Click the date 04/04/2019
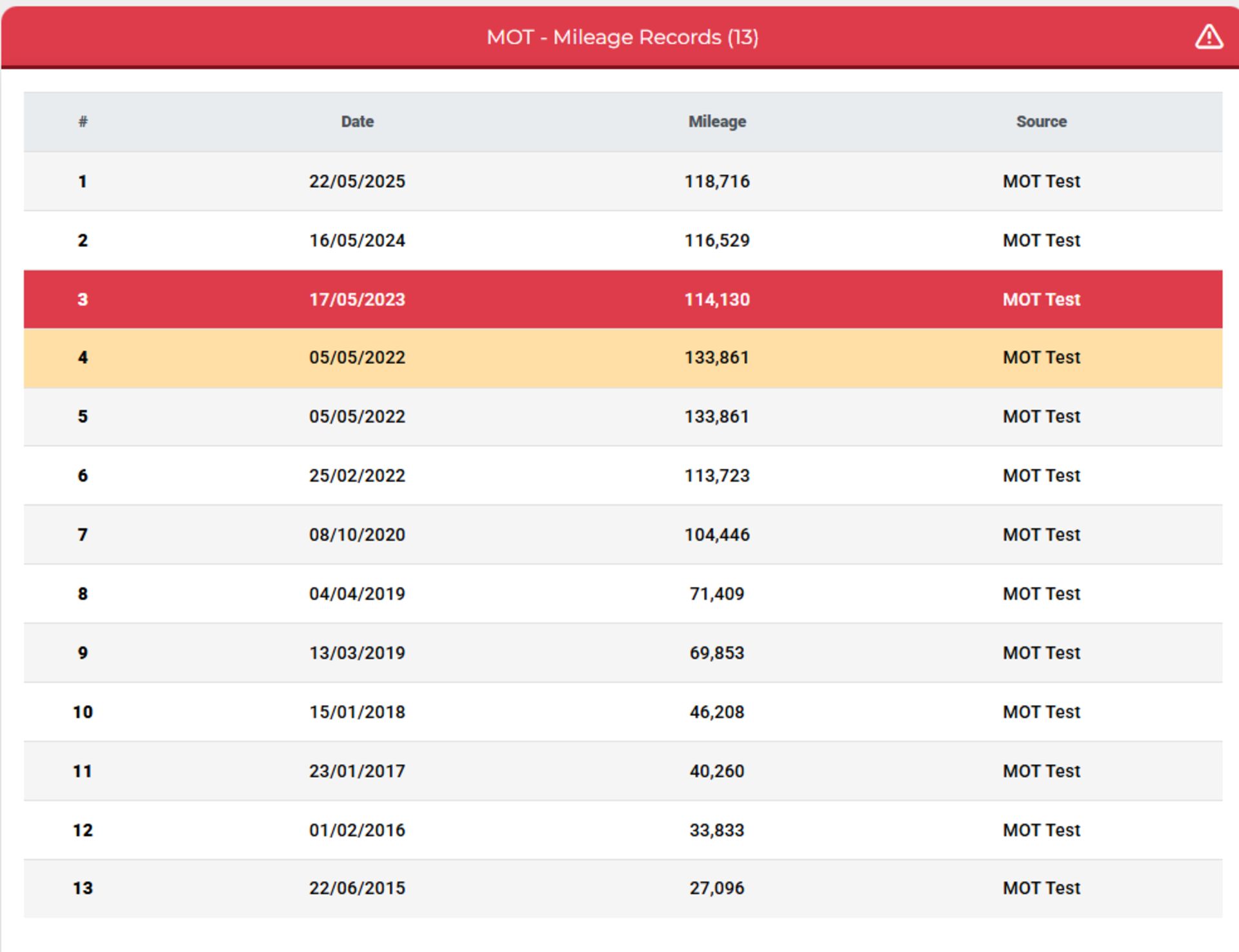This screenshot has width=1239, height=952. pos(357,594)
